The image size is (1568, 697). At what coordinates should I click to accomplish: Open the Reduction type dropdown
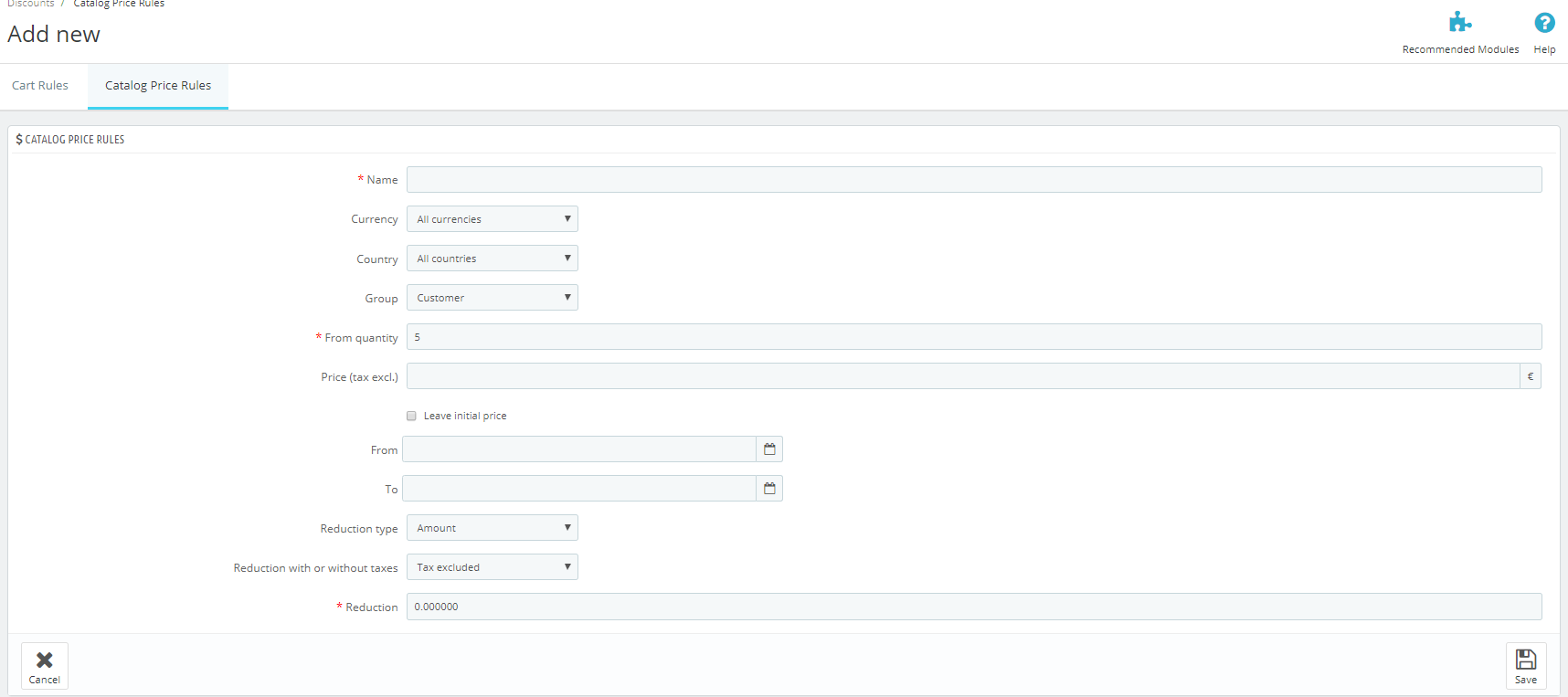click(x=493, y=528)
